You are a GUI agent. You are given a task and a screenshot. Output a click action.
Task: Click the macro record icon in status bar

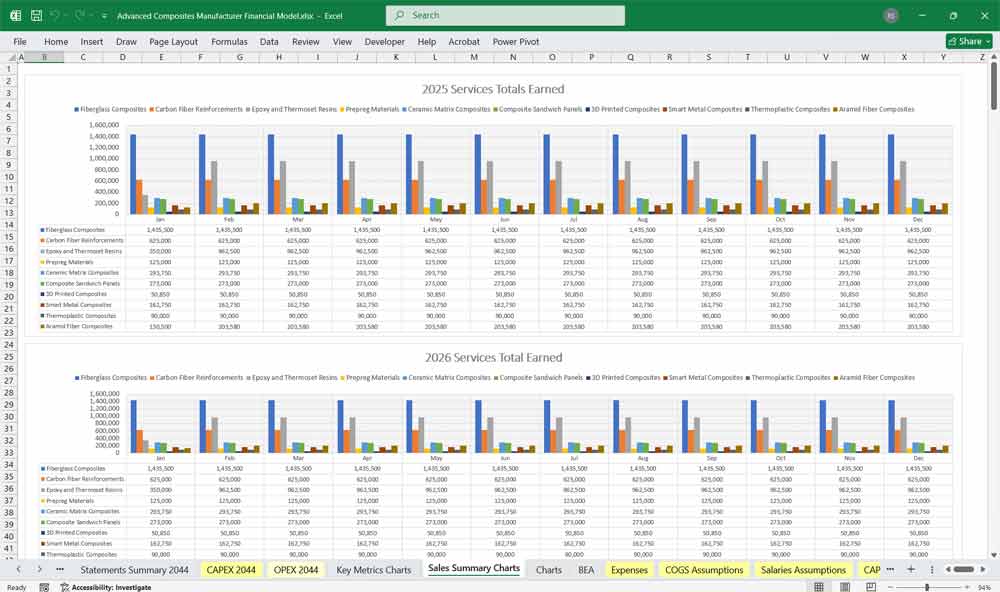click(x=44, y=587)
